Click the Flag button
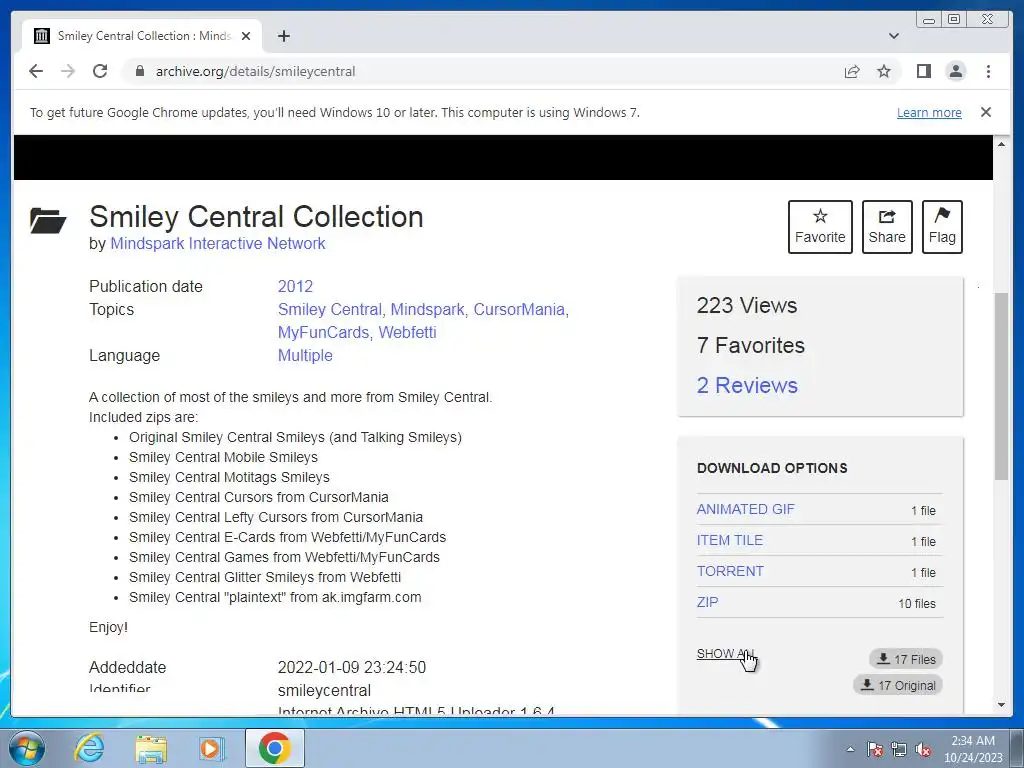The image size is (1024, 768). click(942, 227)
